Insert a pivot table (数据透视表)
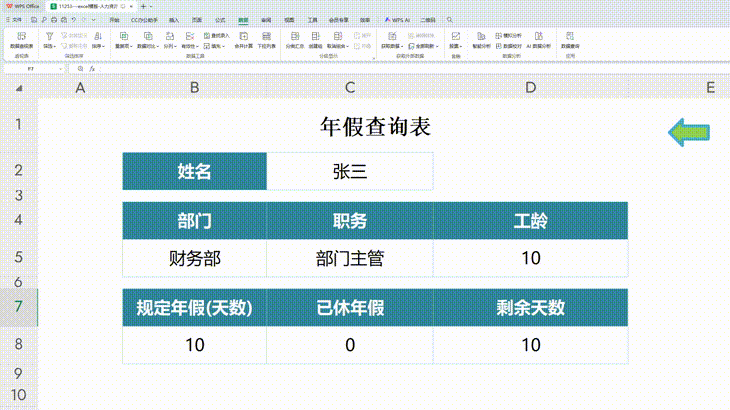730x410 pixels. pyautogui.click(x=21, y=40)
